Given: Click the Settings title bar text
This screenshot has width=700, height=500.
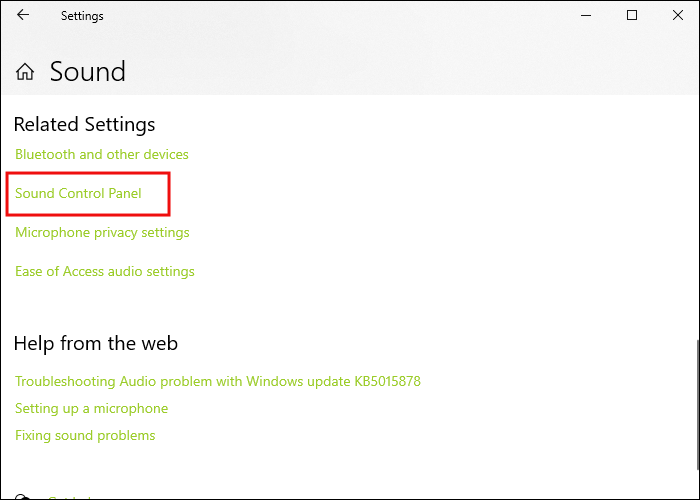Looking at the screenshot, I should (x=82, y=16).
